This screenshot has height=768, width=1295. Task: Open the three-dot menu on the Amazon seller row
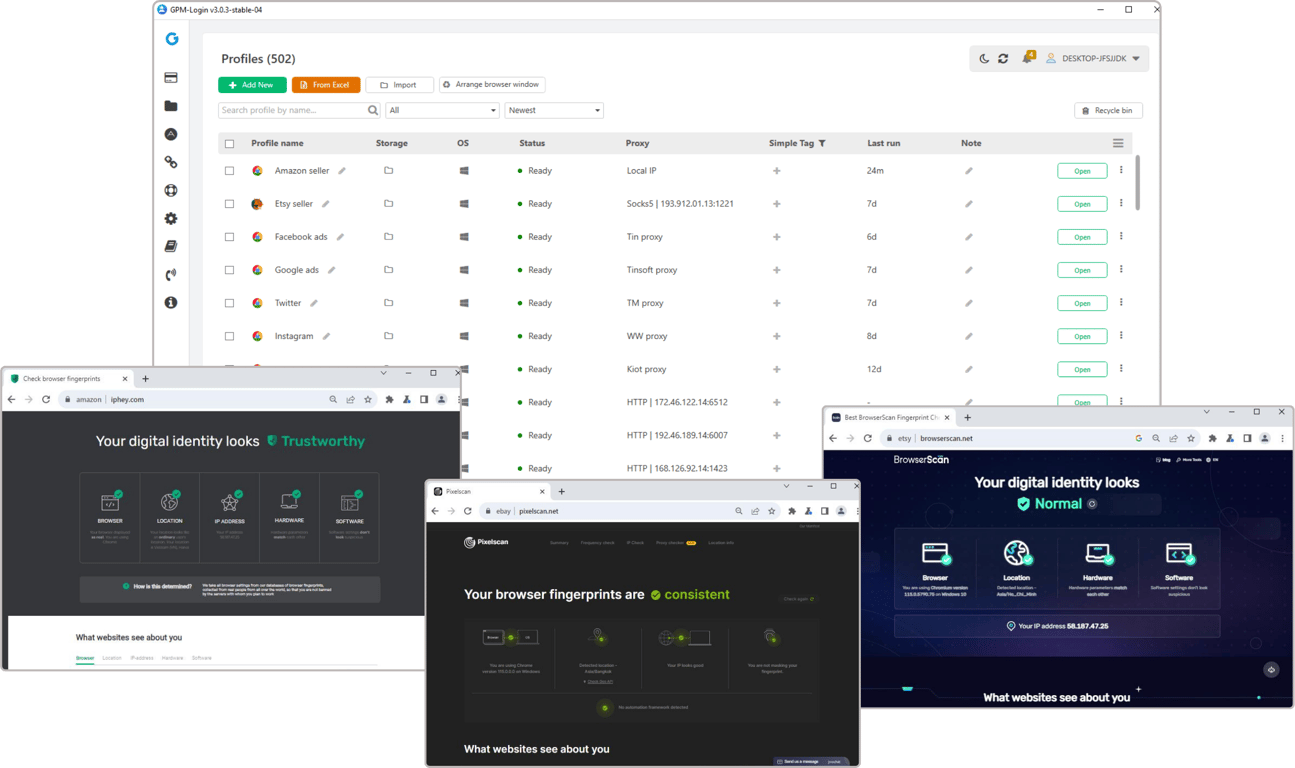pyautogui.click(x=1121, y=170)
